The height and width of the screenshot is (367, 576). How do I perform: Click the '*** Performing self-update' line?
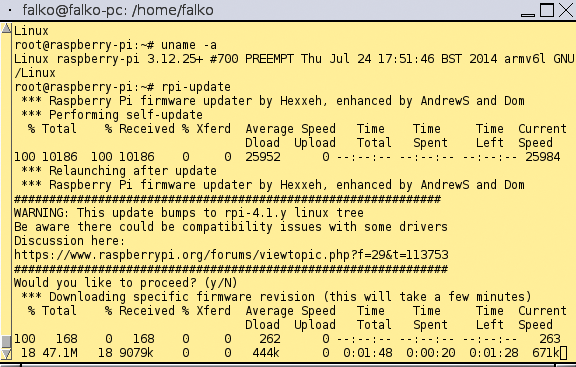pos(112,115)
